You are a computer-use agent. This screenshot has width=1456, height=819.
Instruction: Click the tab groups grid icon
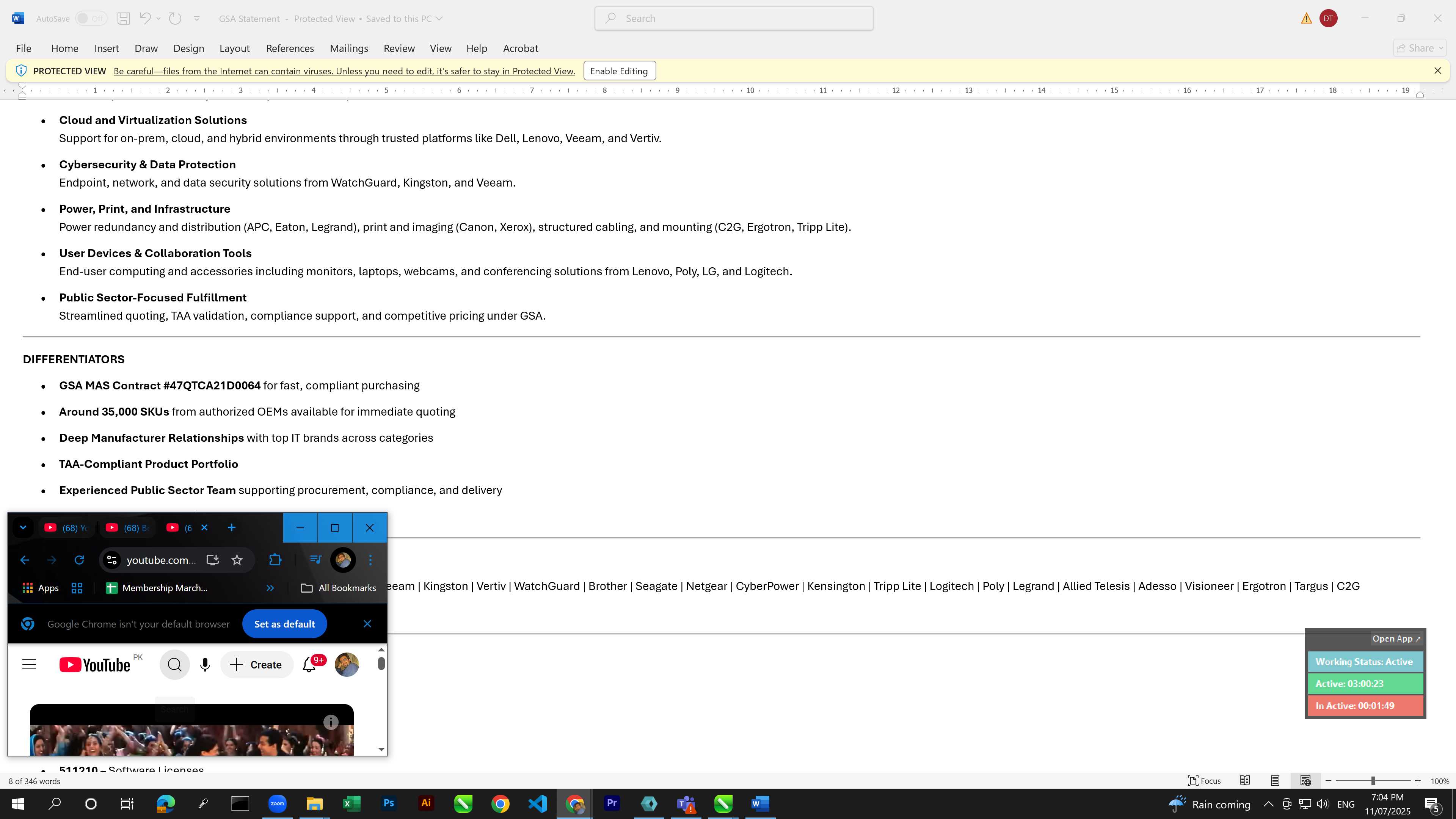click(x=77, y=588)
